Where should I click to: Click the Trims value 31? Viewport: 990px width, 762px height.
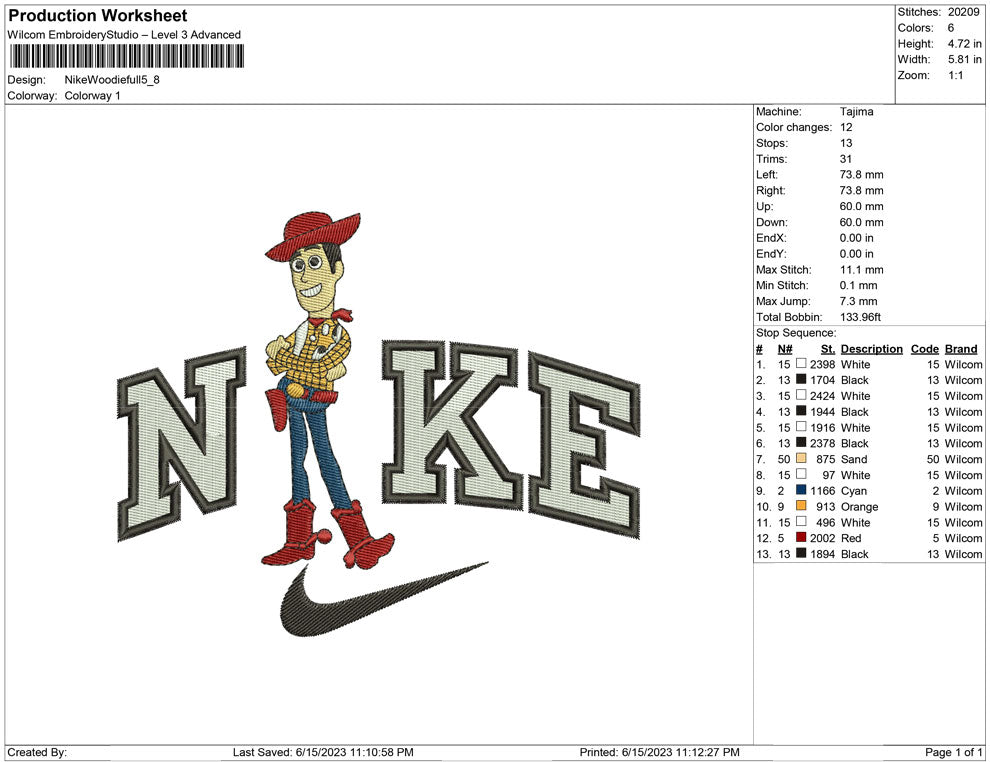click(845, 159)
